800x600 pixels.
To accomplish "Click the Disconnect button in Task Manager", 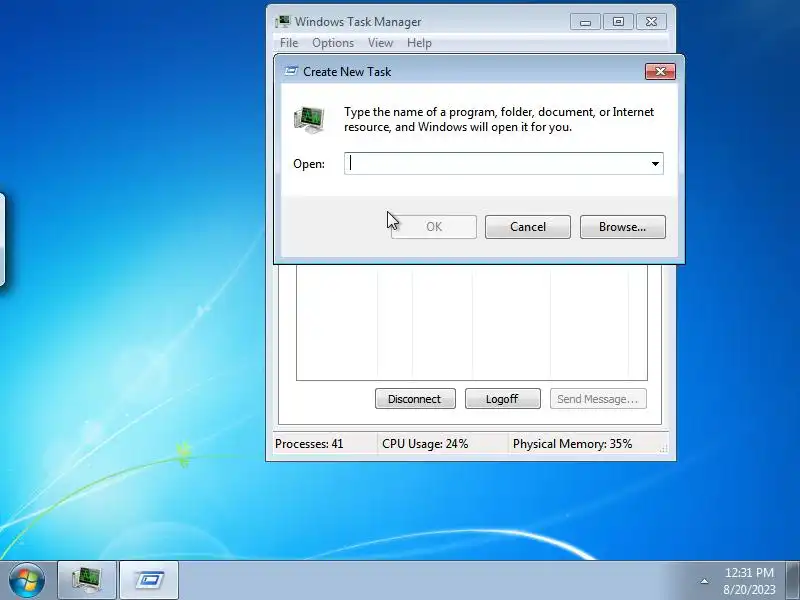I will [x=415, y=399].
